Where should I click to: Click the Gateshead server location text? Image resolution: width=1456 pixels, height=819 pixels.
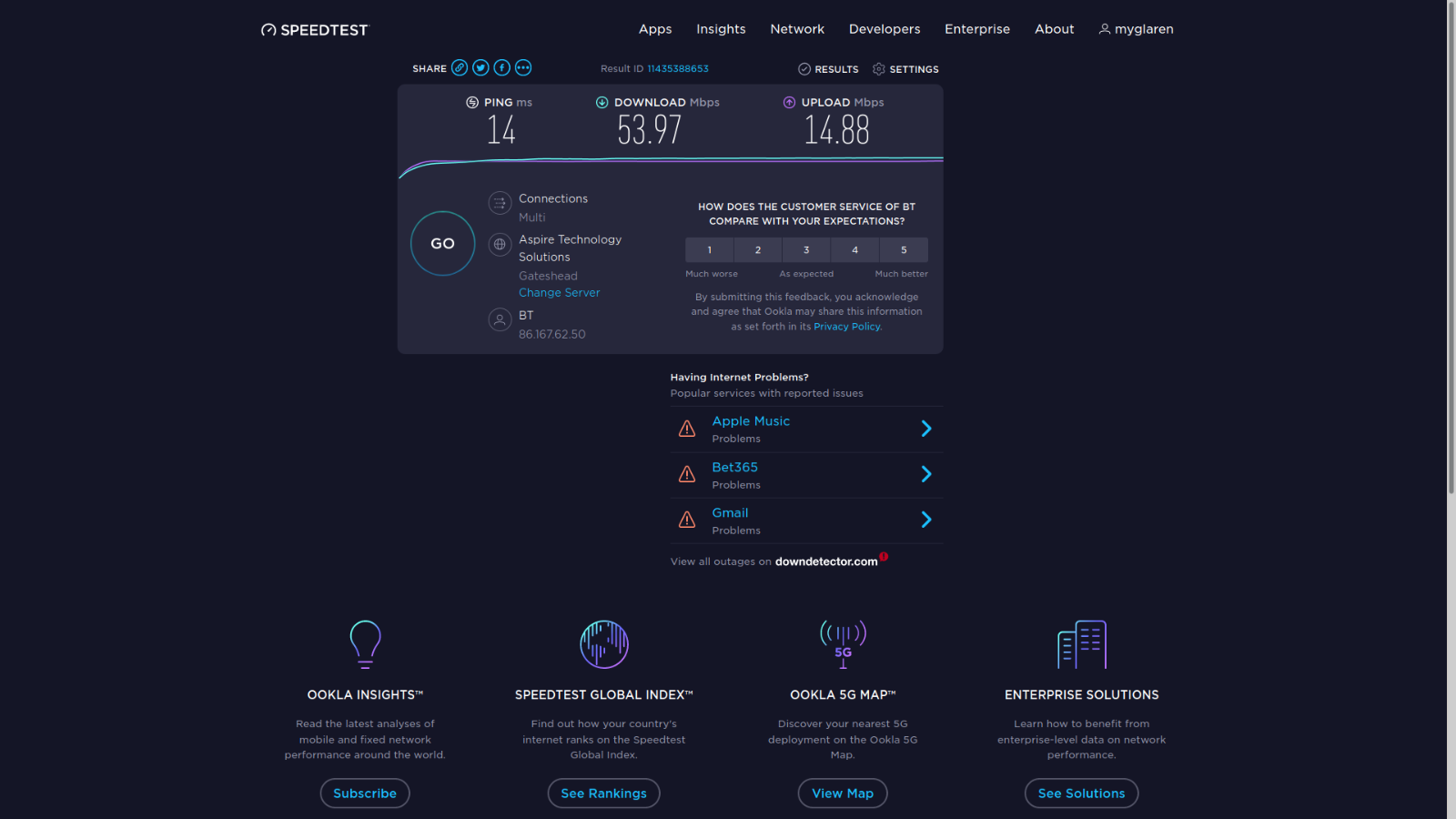548,276
